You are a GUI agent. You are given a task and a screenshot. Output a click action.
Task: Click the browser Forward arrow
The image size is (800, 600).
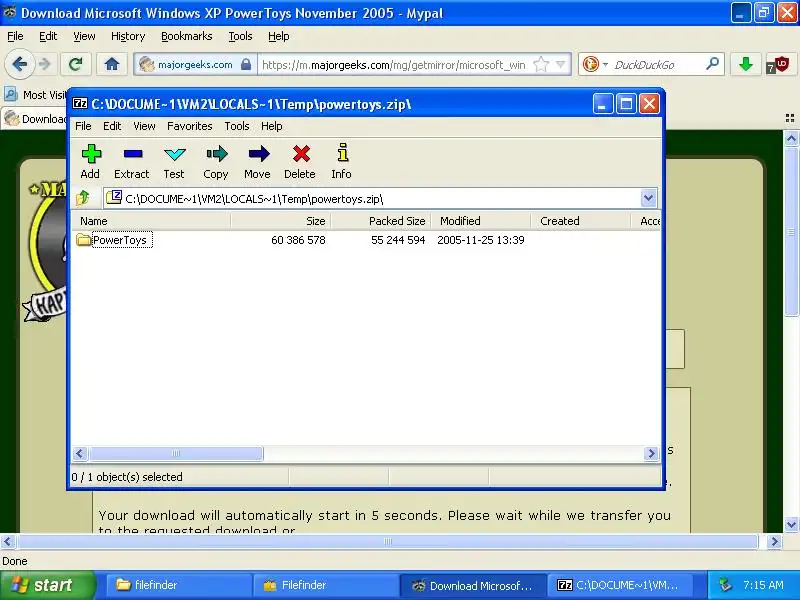point(45,64)
